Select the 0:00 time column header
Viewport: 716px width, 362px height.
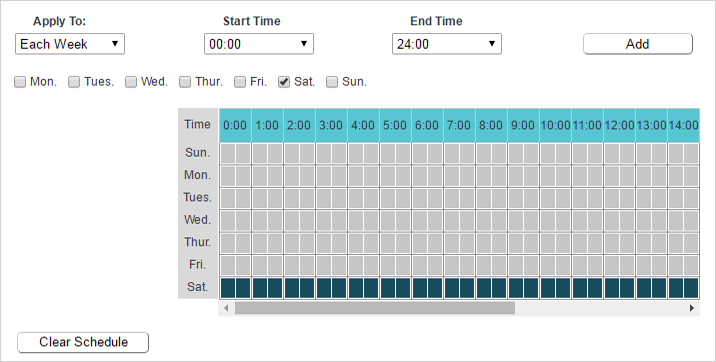coord(235,126)
